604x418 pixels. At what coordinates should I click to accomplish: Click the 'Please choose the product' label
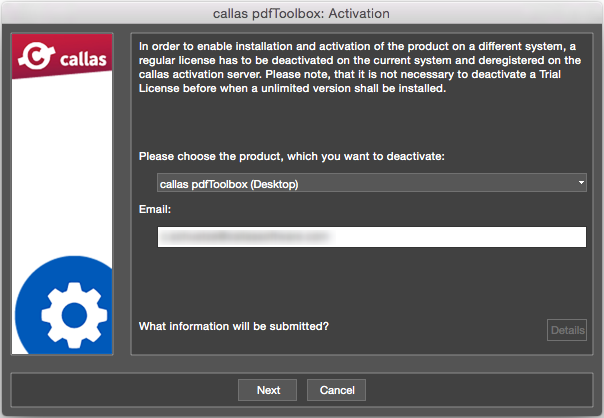(x=292, y=156)
